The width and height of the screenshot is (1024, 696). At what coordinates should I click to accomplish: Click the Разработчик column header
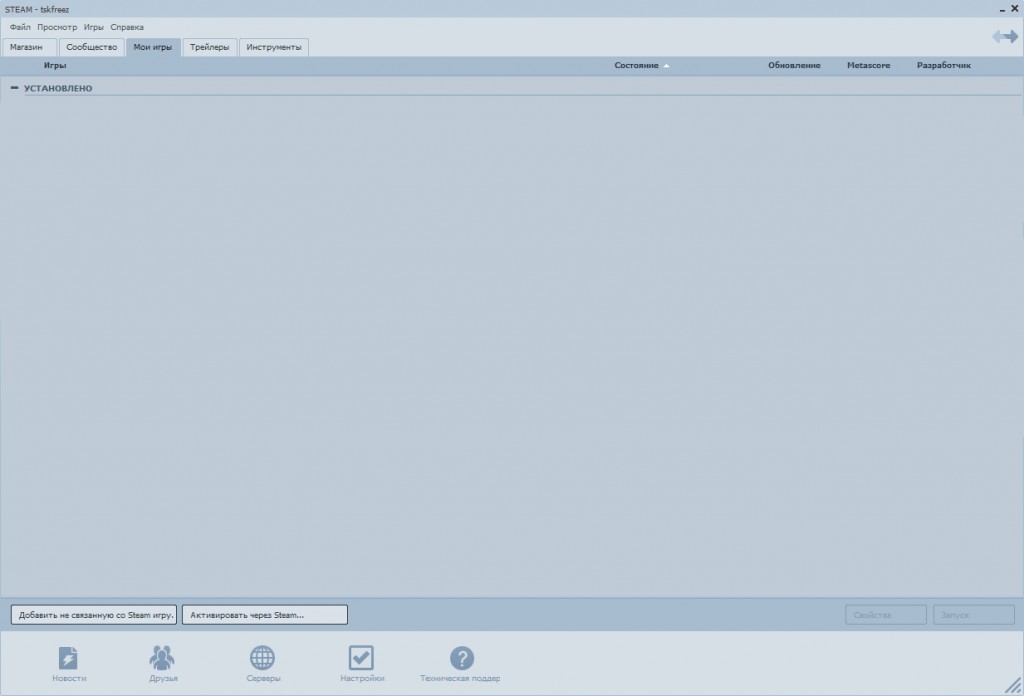[x=943, y=65]
